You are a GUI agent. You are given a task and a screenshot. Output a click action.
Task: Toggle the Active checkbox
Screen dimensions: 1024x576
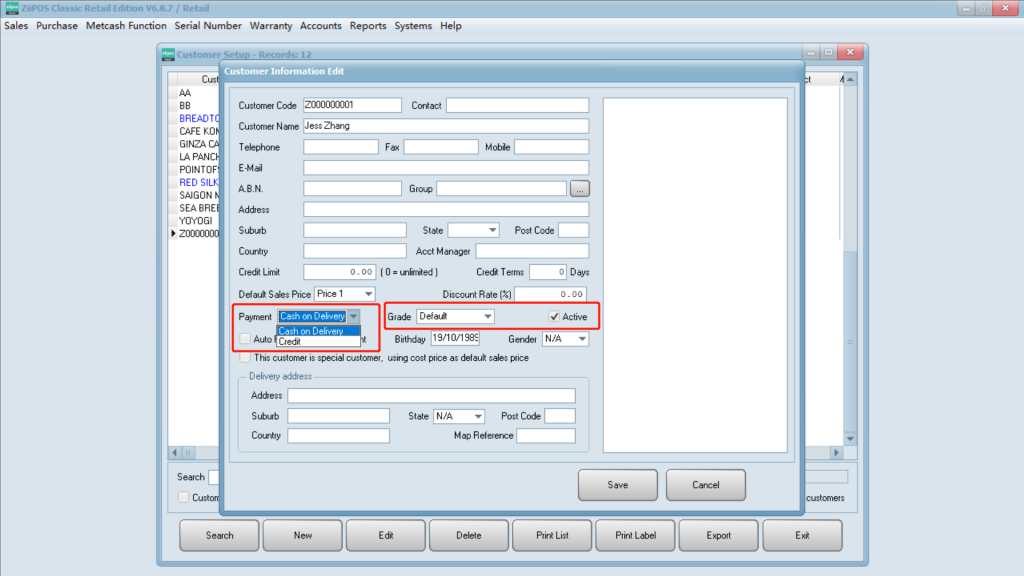click(554, 317)
